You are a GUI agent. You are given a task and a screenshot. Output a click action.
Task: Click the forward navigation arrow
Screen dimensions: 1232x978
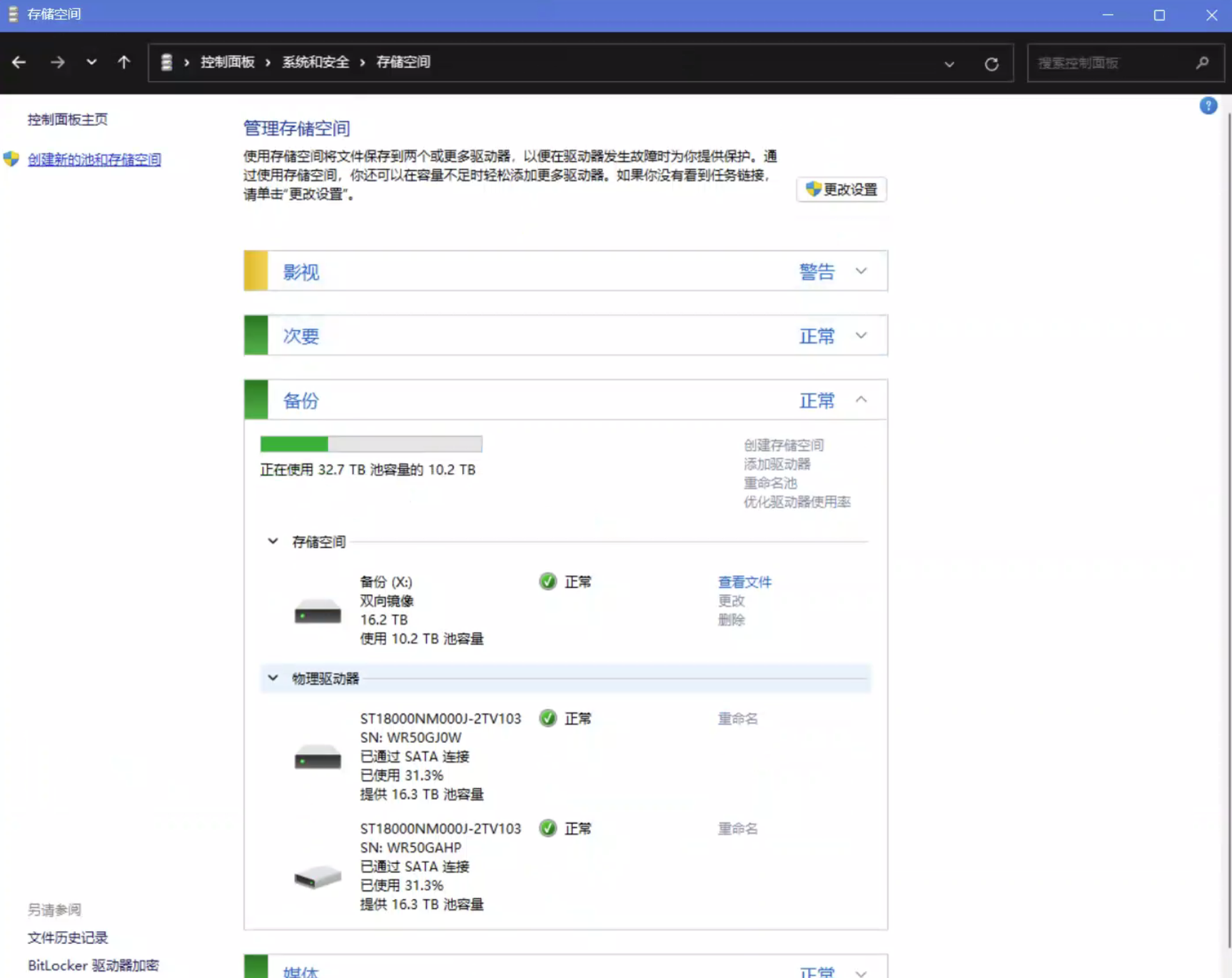coord(57,62)
